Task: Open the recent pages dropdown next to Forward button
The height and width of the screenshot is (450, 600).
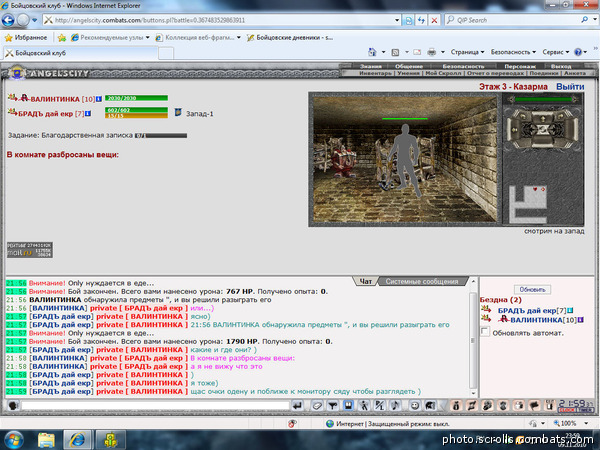Action: [34, 20]
